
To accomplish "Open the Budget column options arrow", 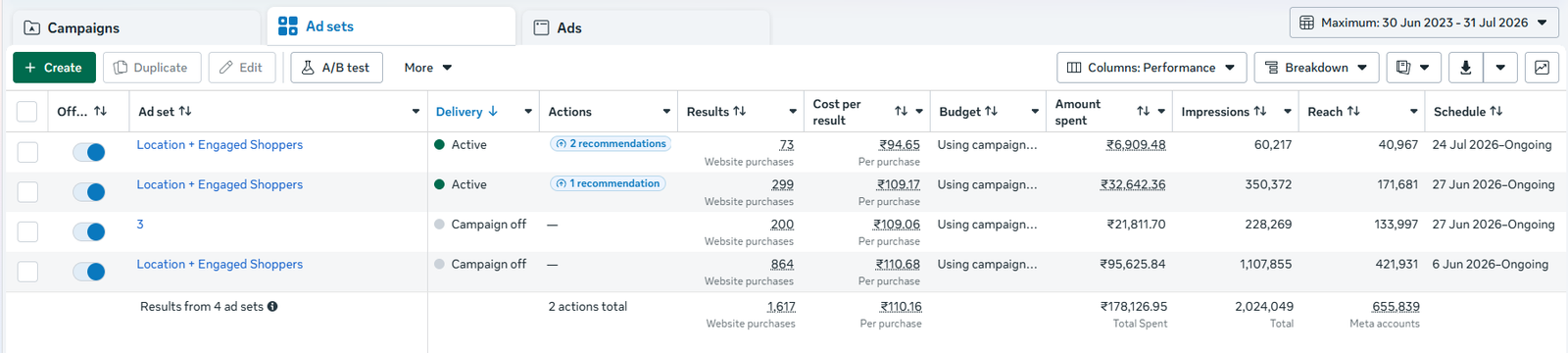I will coord(1035,112).
